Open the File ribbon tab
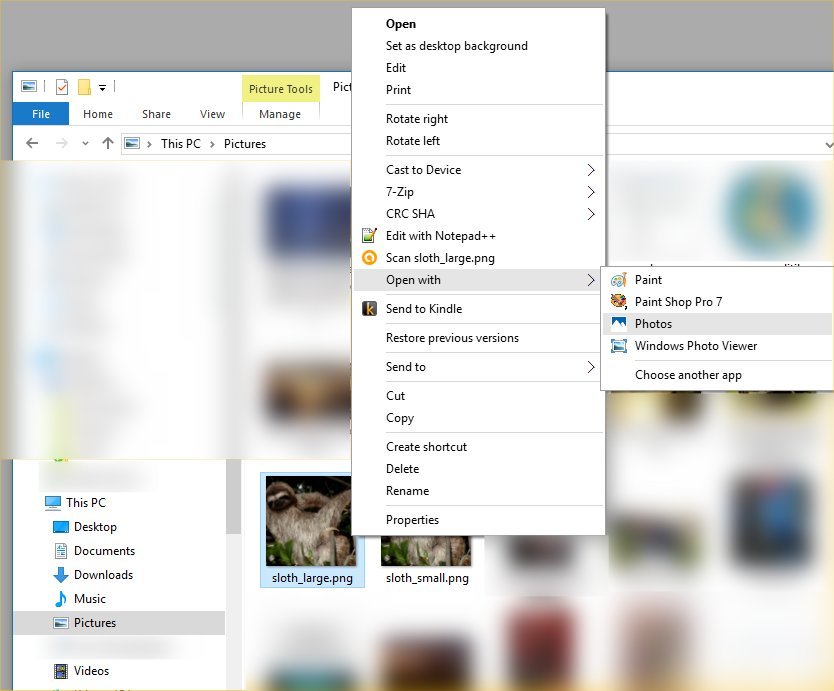This screenshot has height=691, width=834. [x=40, y=114]
